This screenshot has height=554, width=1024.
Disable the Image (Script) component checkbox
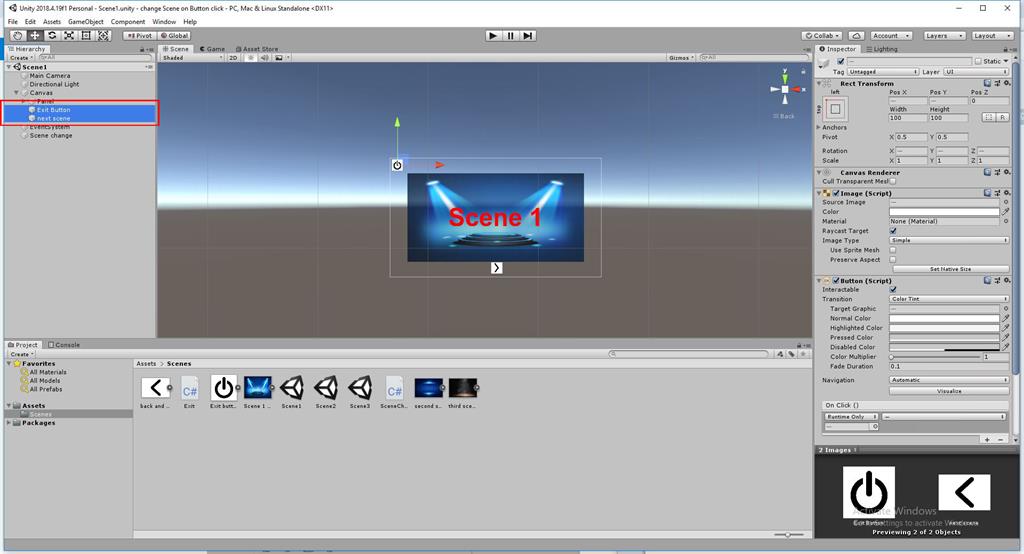836,193
